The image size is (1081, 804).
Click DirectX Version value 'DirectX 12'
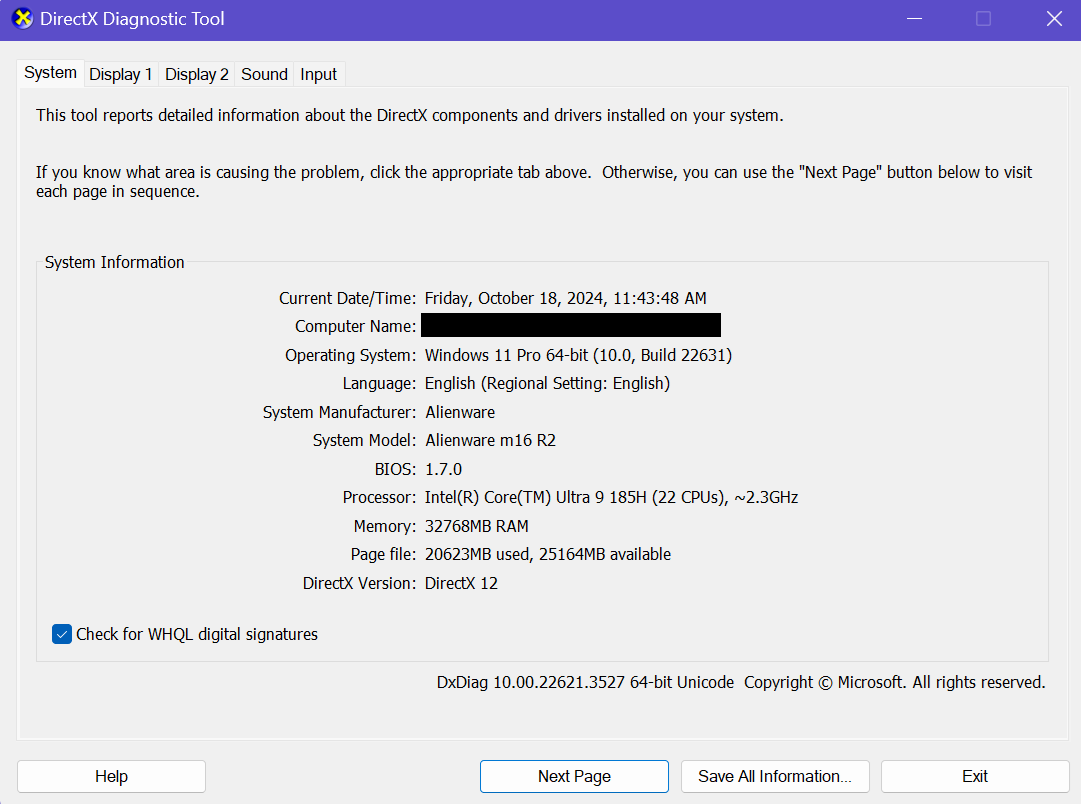[x=461, y=583]
